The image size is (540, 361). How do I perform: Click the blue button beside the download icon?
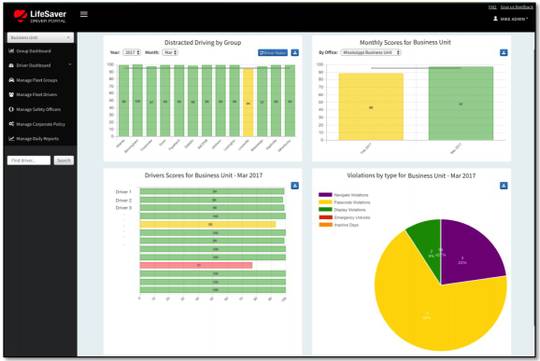[x=273, y=52]
